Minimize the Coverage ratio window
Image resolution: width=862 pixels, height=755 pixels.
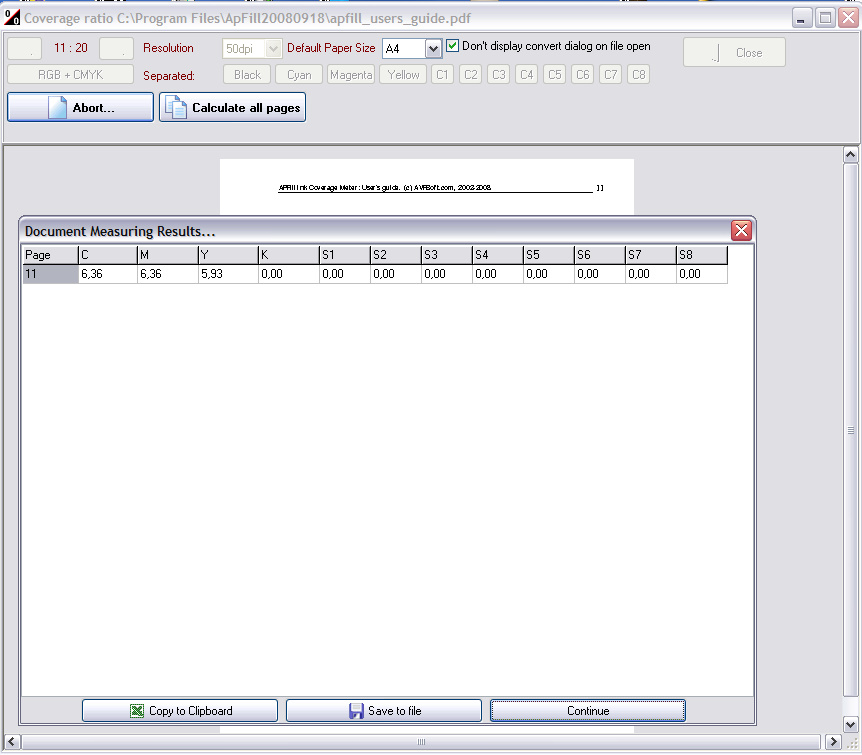point(802,18)
